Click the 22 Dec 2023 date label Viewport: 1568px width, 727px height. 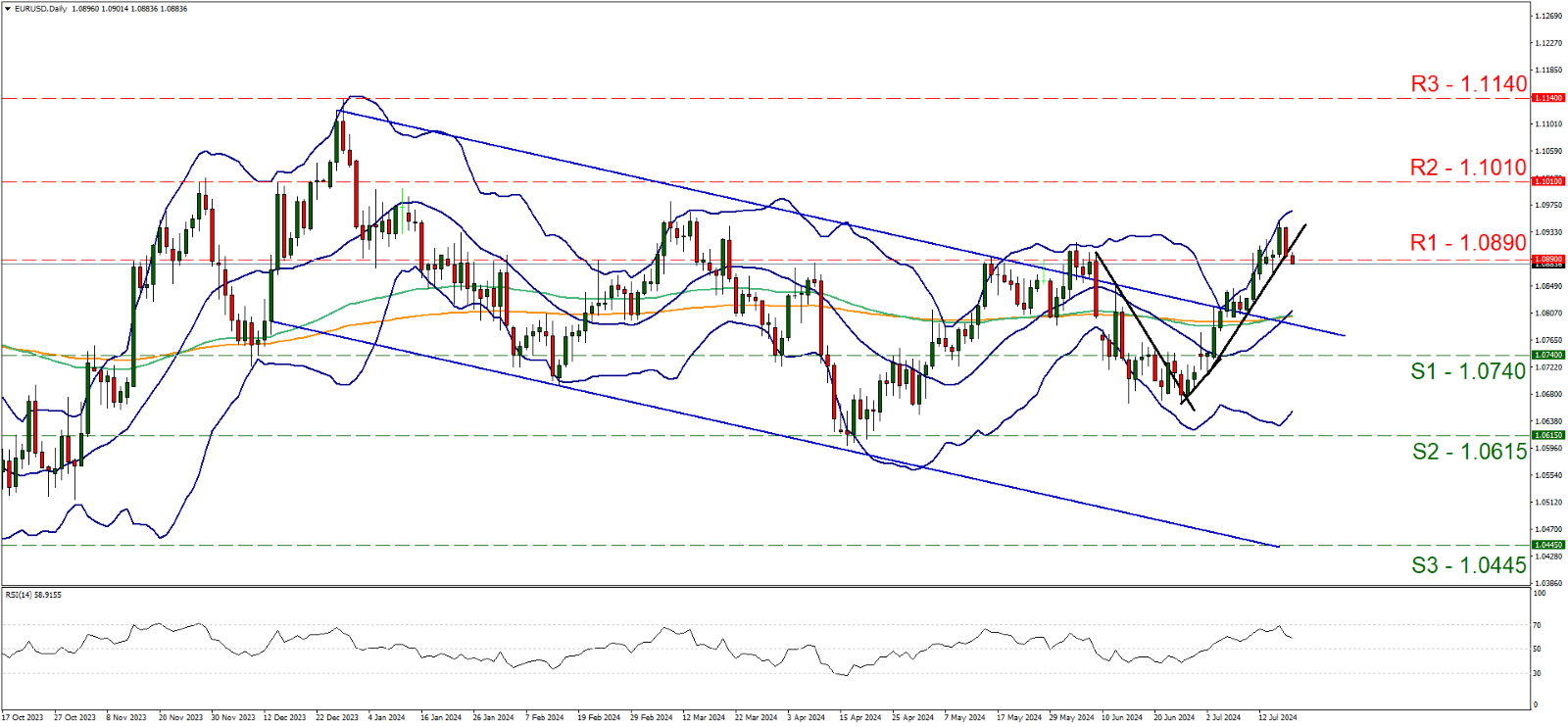coord(337,717)
